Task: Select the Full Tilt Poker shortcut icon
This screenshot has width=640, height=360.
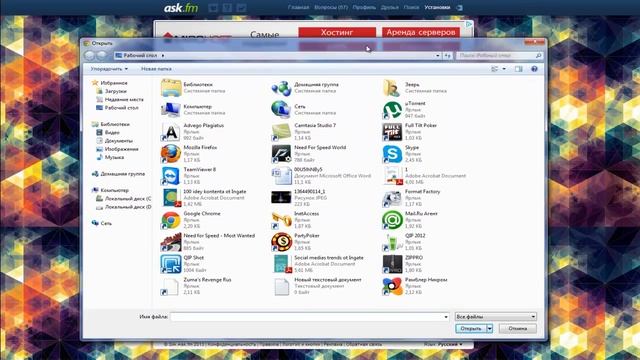Action: (392, 132)
